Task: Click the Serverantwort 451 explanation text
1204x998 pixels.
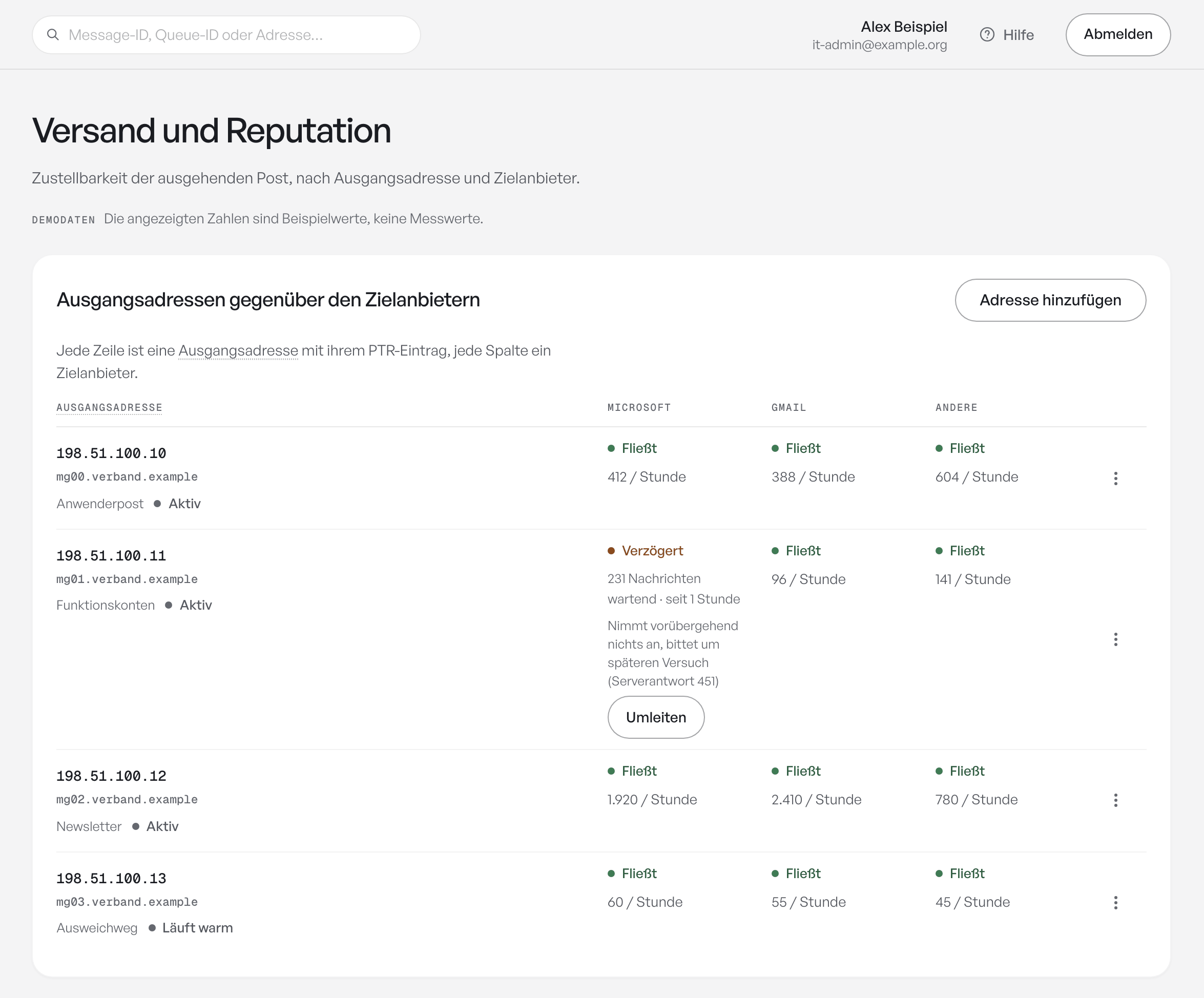Action: 673,654
